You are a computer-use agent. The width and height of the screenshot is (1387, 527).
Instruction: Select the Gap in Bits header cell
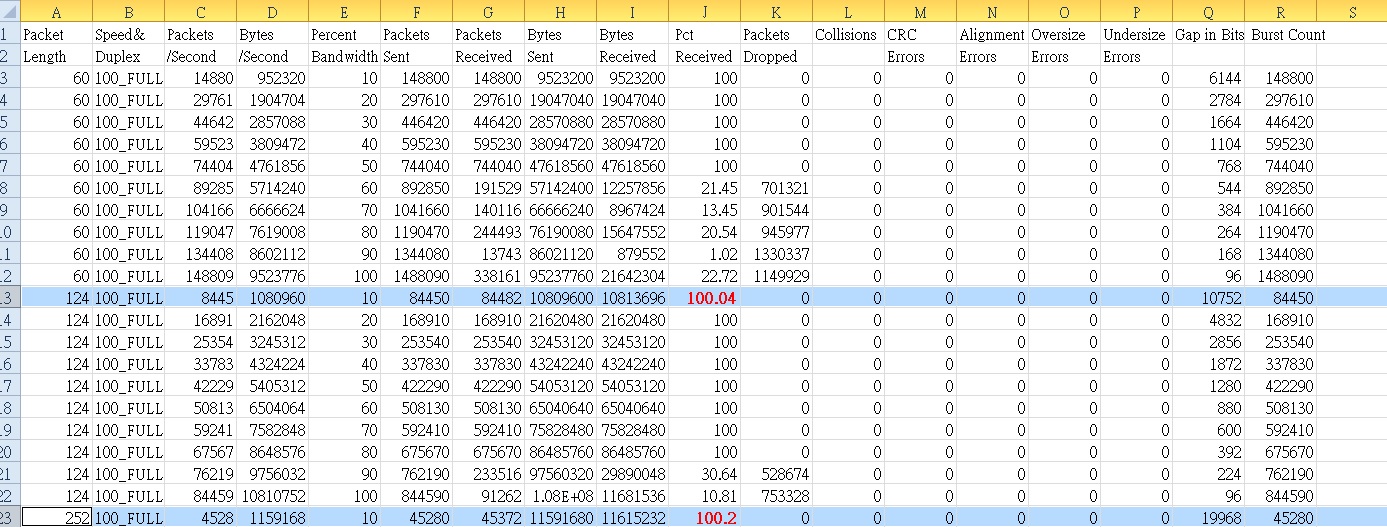tap(1208, 34)
